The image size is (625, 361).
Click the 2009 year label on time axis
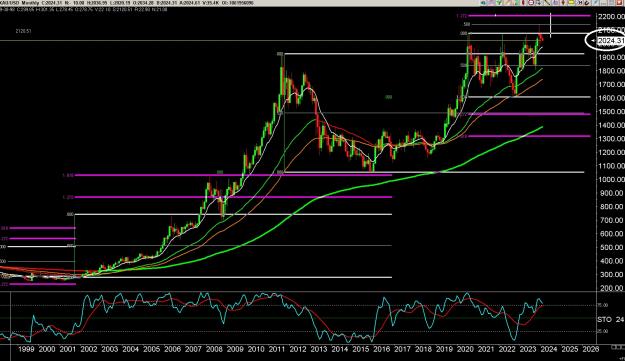(235, 349)
